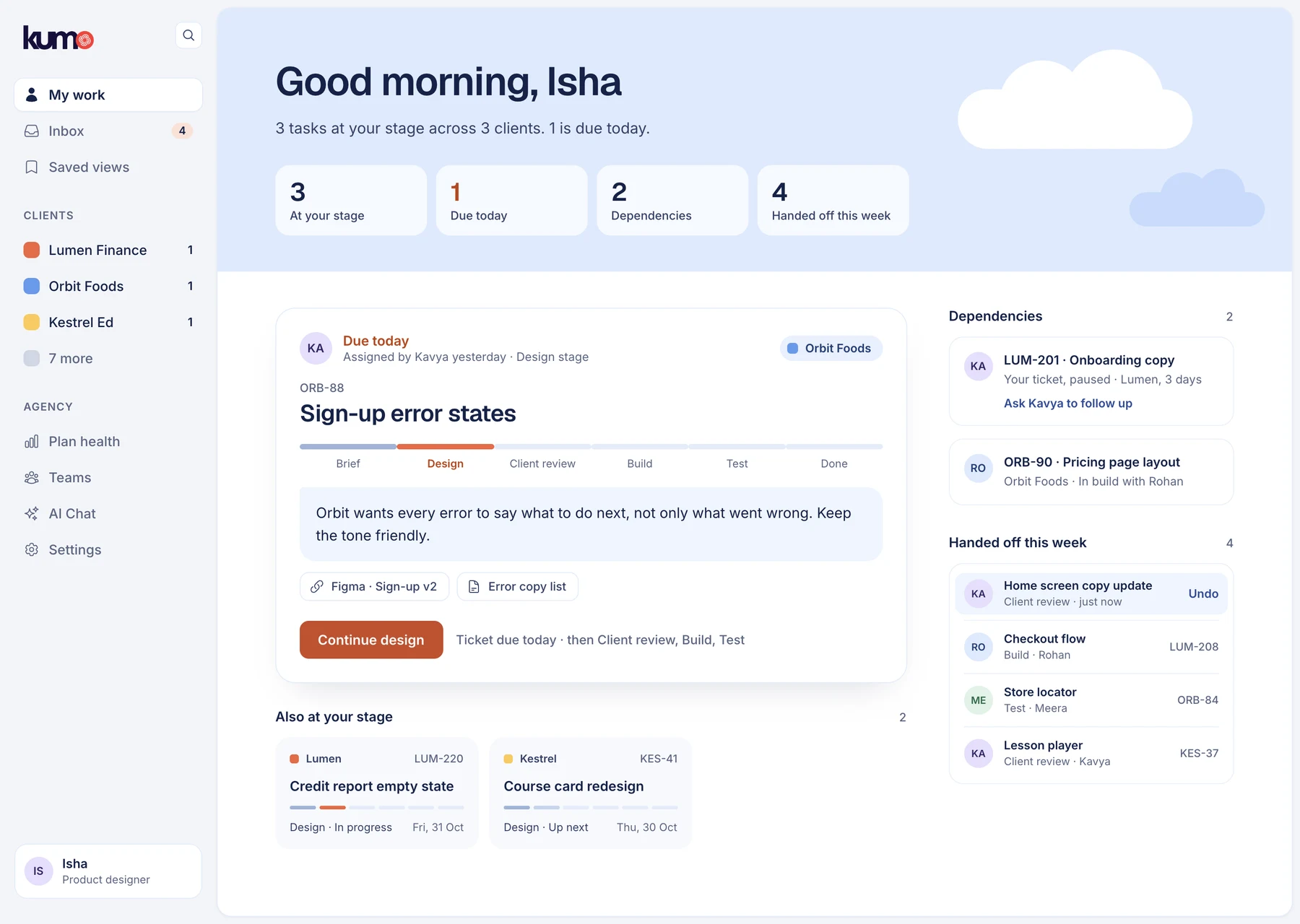Click the Handed off this week stat card
The height and width of the screenshot is (924, 1300).
[833, 200]
